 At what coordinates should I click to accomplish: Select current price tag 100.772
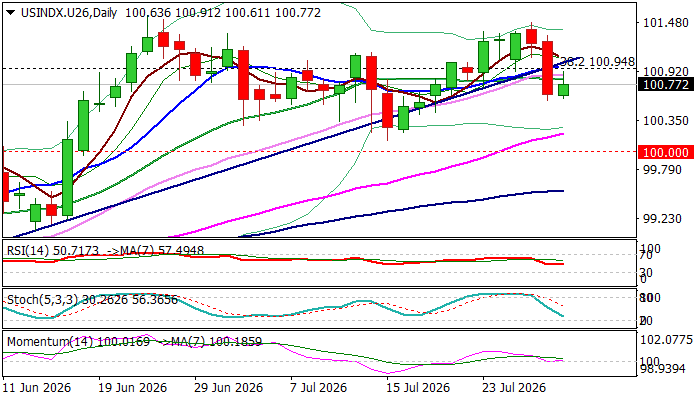pos(666,84)
